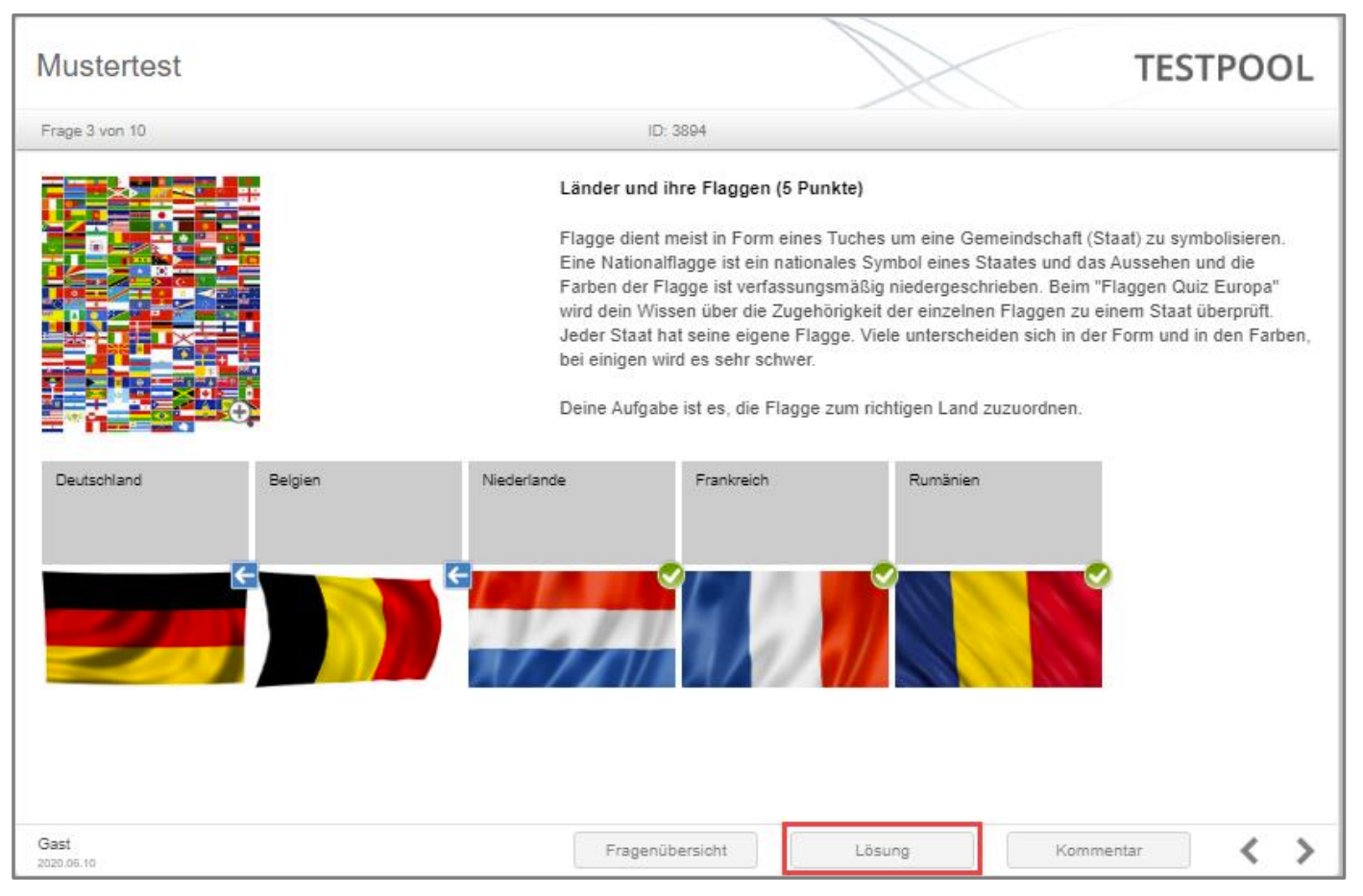Viewport: 1363px width, 896px height.
Task: Click the blue arrow icon on Belgium flag
Action: [x=458, y=575]
